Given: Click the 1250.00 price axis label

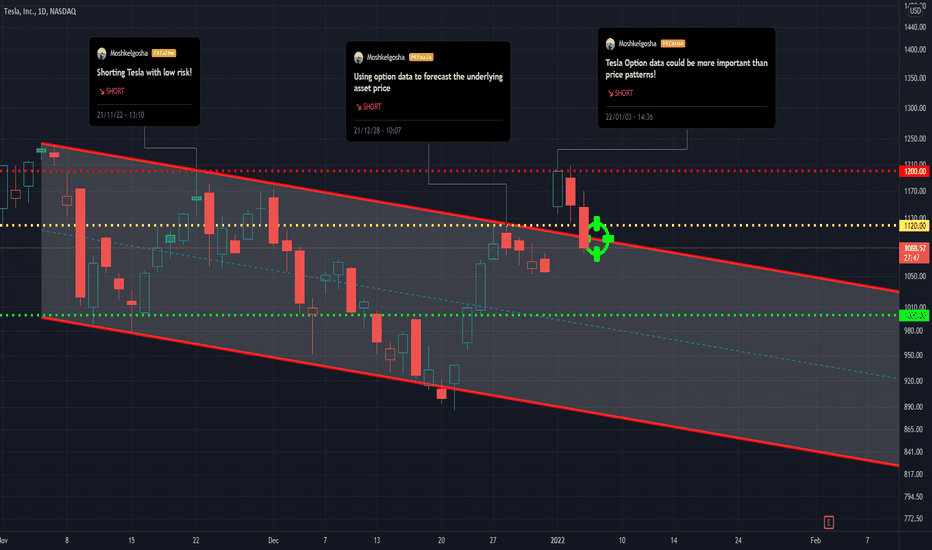Looking at the screenshot, I should point(915,139).
